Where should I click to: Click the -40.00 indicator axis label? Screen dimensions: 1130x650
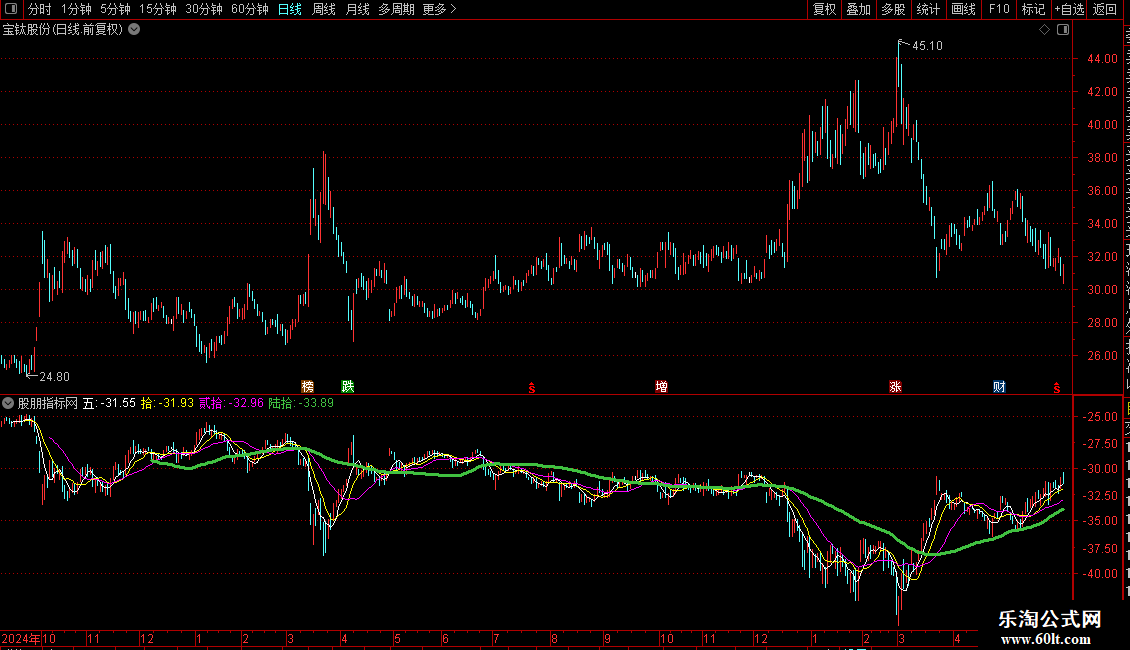pyautogui.click(x=1100, y=574)
